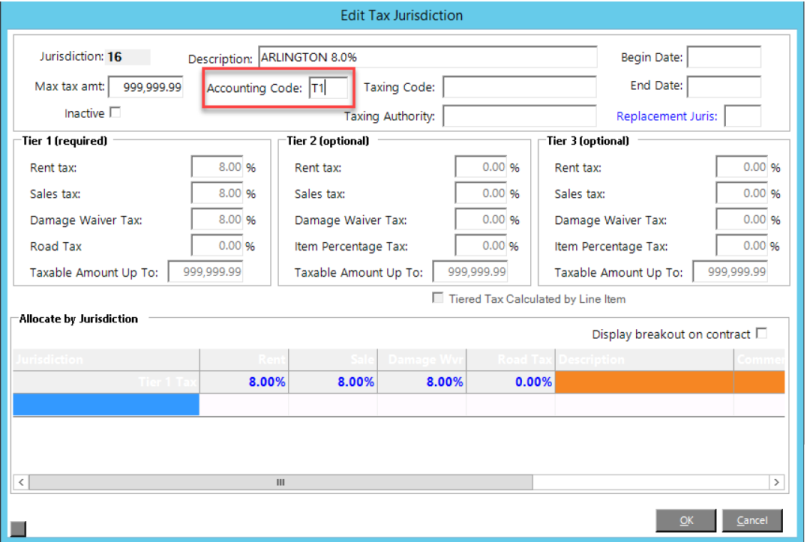Click the Tier 1 Sales tax field
807x542 pixels.
(x=217, y=193)
